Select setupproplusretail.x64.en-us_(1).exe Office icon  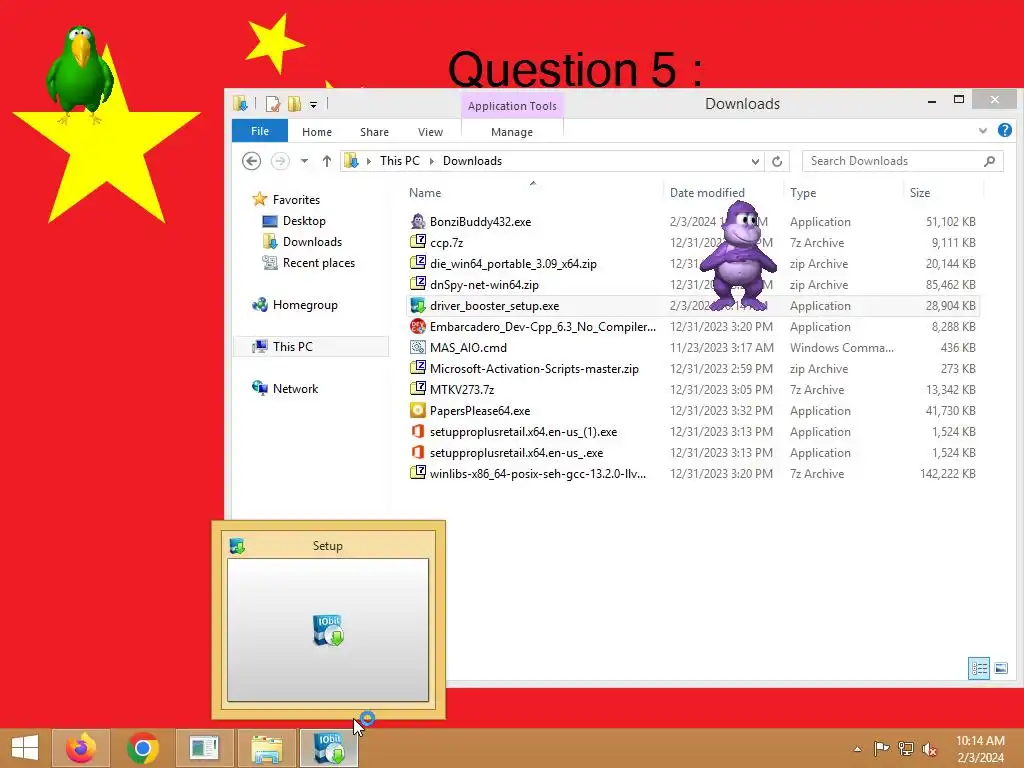tap(417, 431)
